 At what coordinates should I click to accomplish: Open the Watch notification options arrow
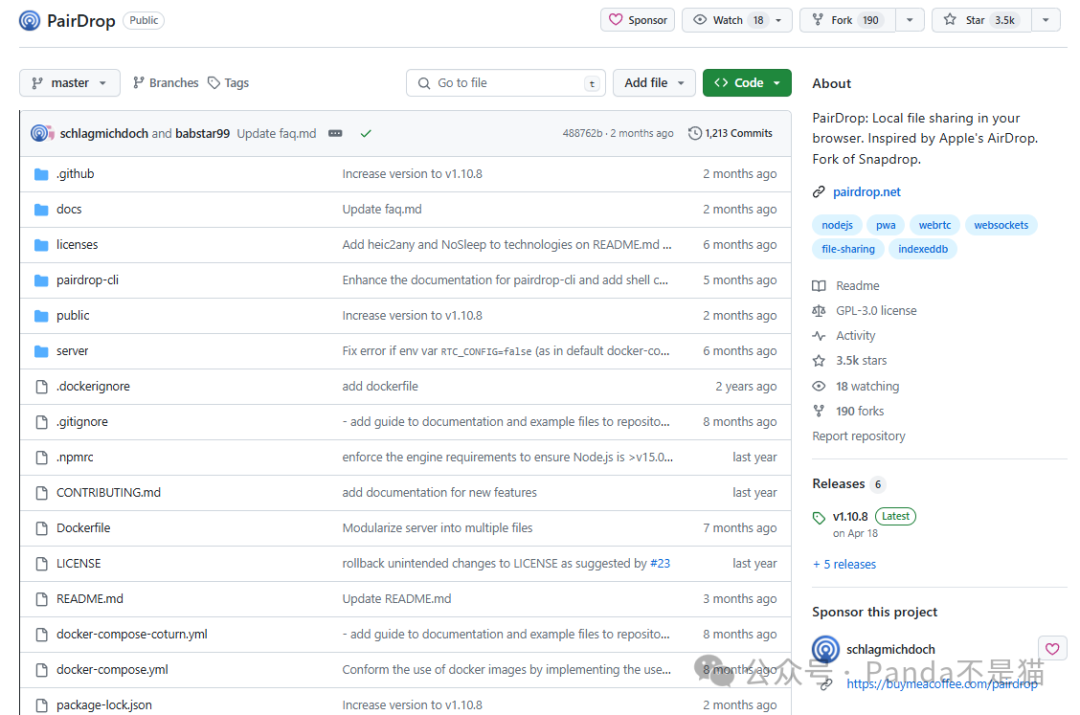779,20
